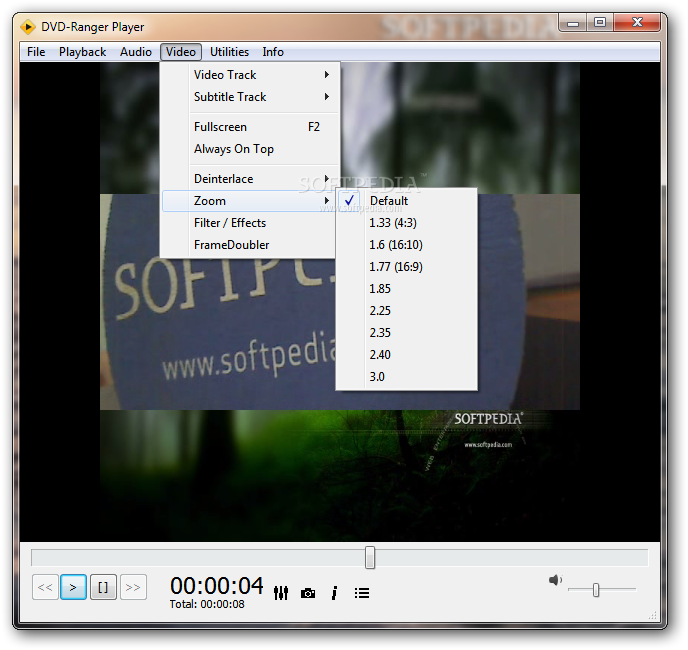
Task: Choose 1.6 (16:10) zoom ratio
Action: 406,244
